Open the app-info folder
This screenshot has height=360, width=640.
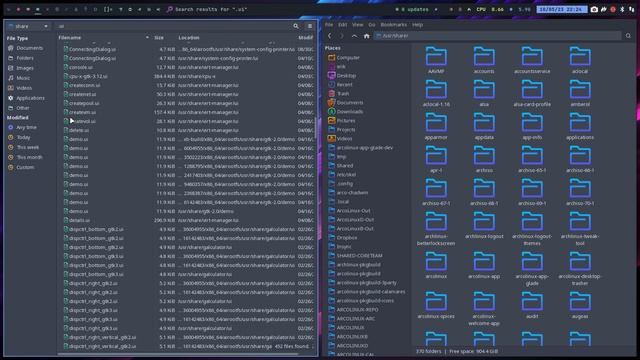coord(532,126)
